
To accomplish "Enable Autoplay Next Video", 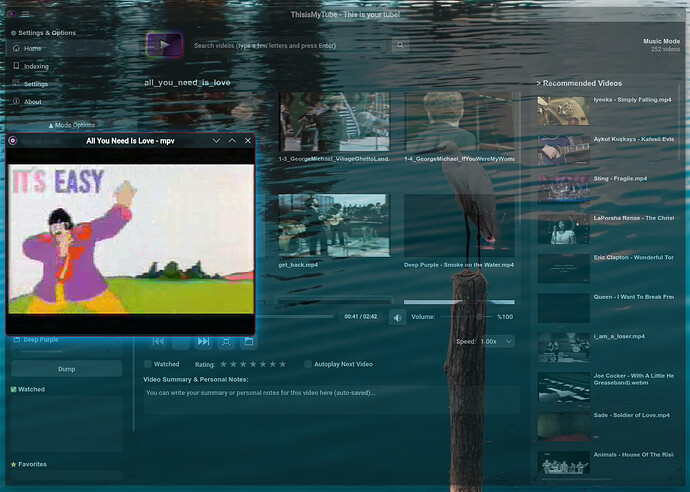I will 308,364.
